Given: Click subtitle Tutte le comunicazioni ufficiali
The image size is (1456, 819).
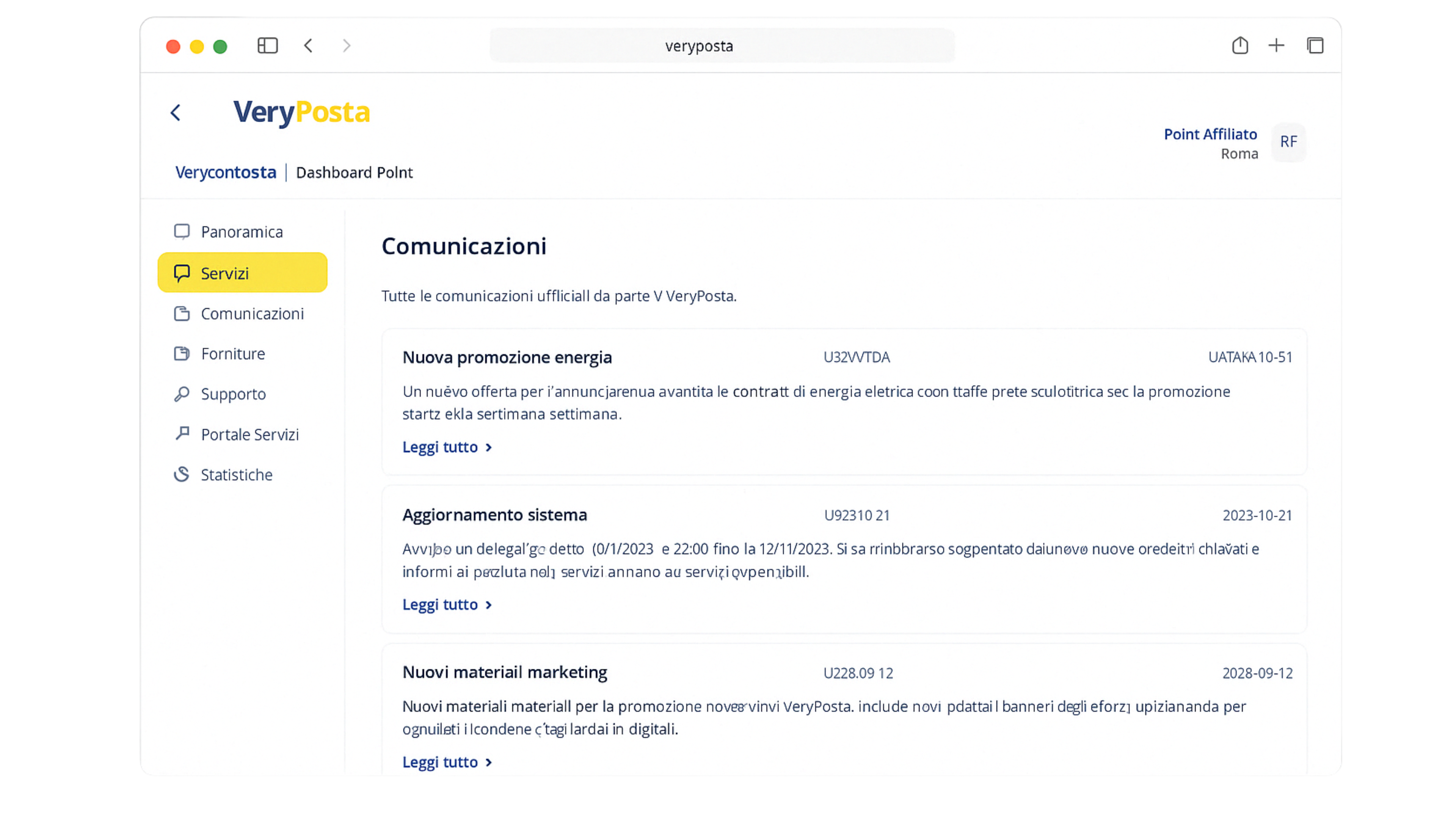Looking at the screenshot, I should [559, 296].
